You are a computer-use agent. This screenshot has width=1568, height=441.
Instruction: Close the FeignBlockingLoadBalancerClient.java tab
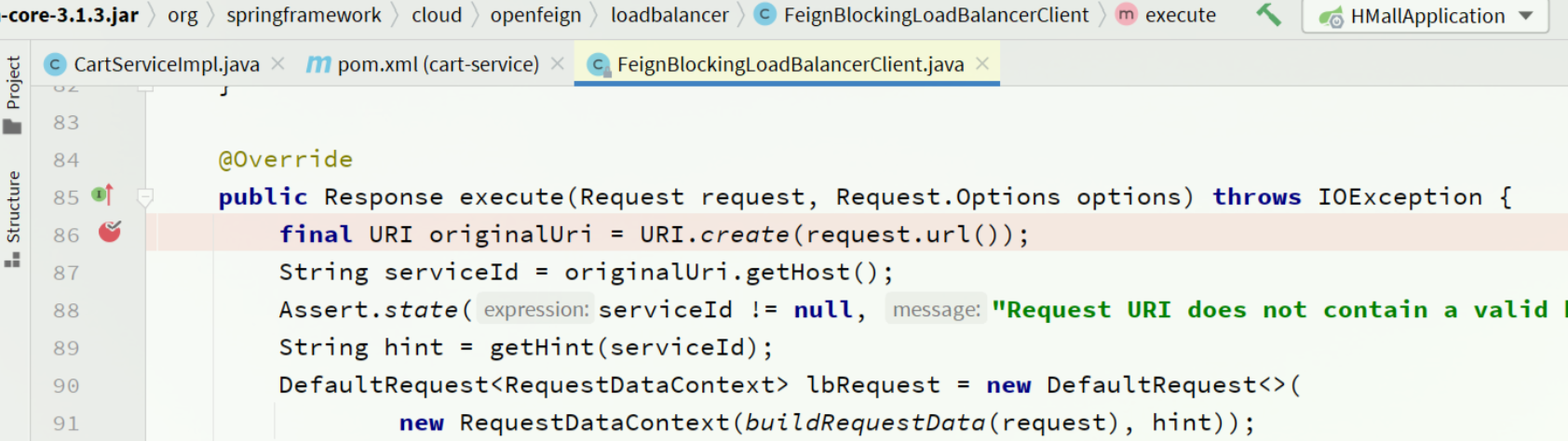(x=982, y=63)
